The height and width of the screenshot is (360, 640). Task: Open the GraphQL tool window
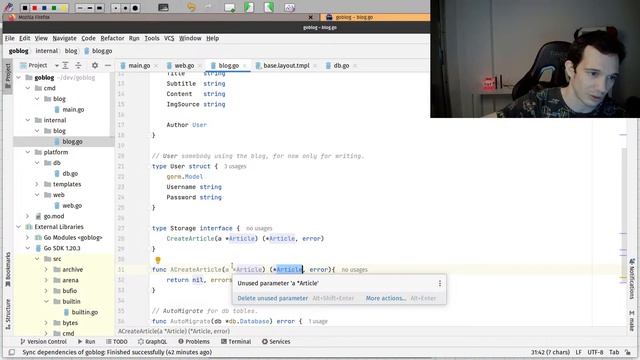tap(152, 341)
